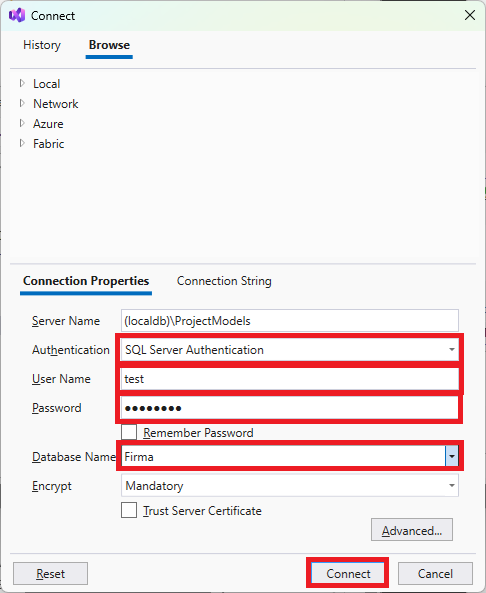Expand the Network tree node
Viewport: 486px width, 593px height.
click(22, 103)
